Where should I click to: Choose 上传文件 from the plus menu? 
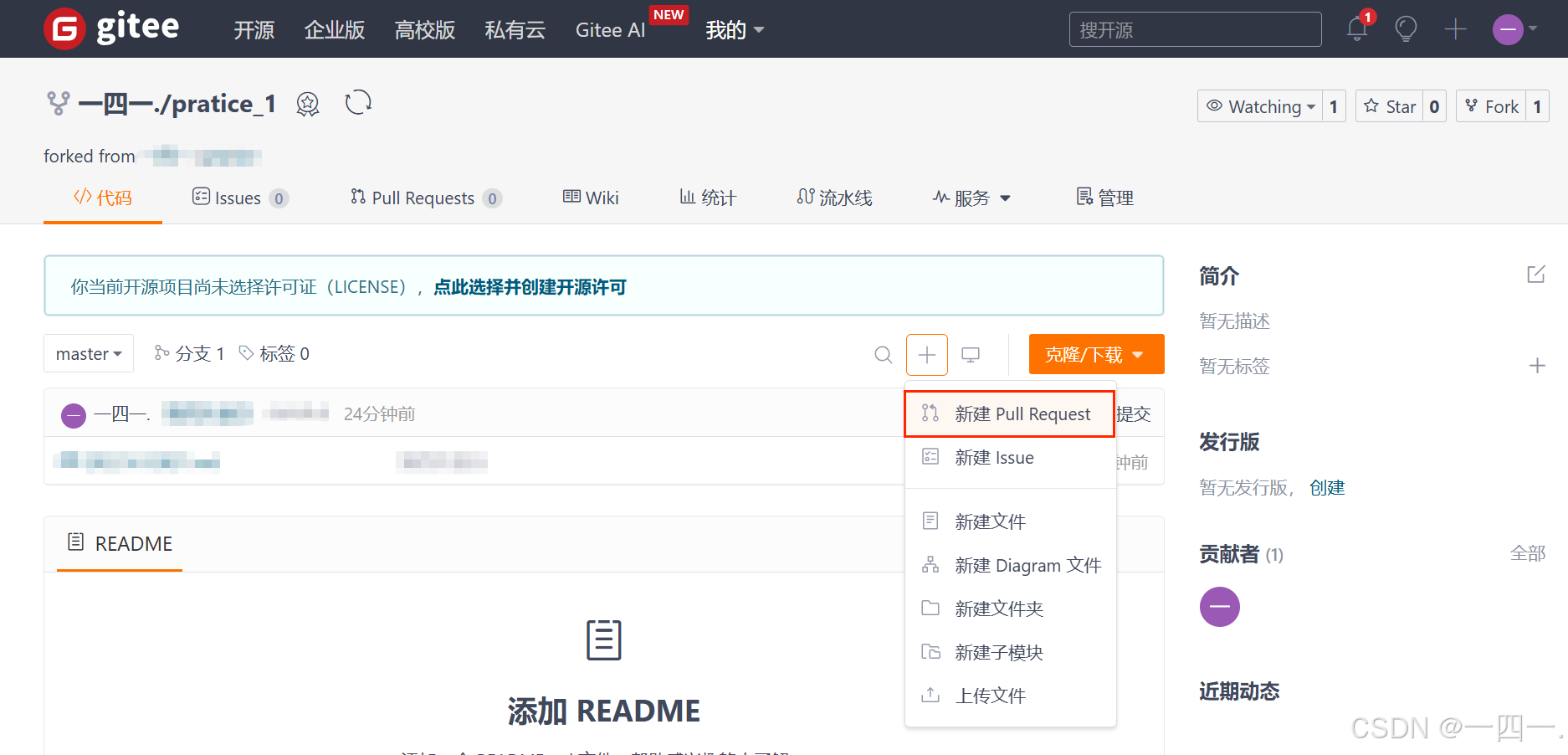point(991,695)
